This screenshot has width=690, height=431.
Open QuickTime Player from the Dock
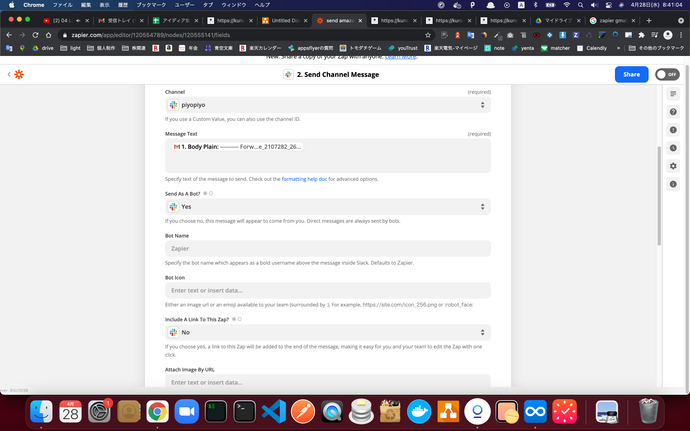coord(332,412)
